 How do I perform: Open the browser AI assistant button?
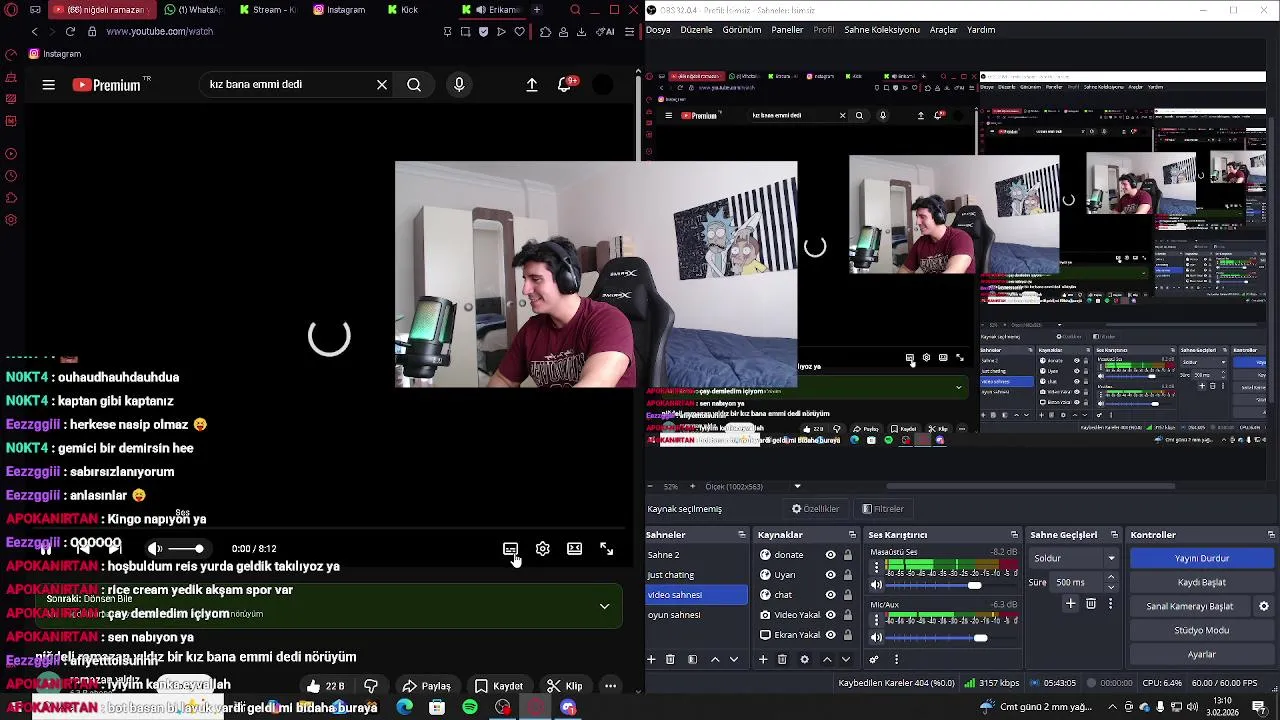pyautogui.click(x=605, y=31)
